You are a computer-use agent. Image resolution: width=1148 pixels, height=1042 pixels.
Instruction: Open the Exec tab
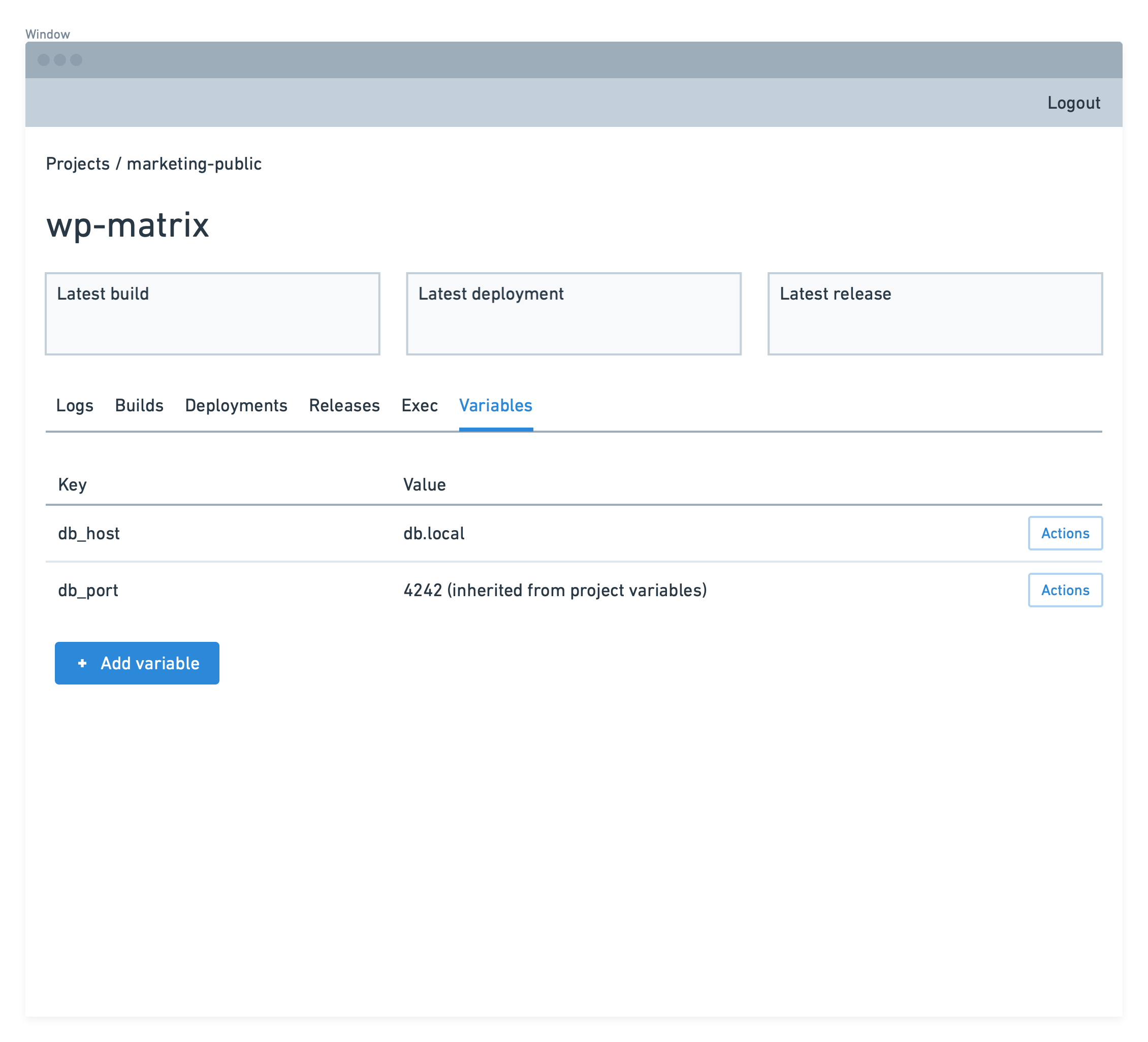pos(420,405)
